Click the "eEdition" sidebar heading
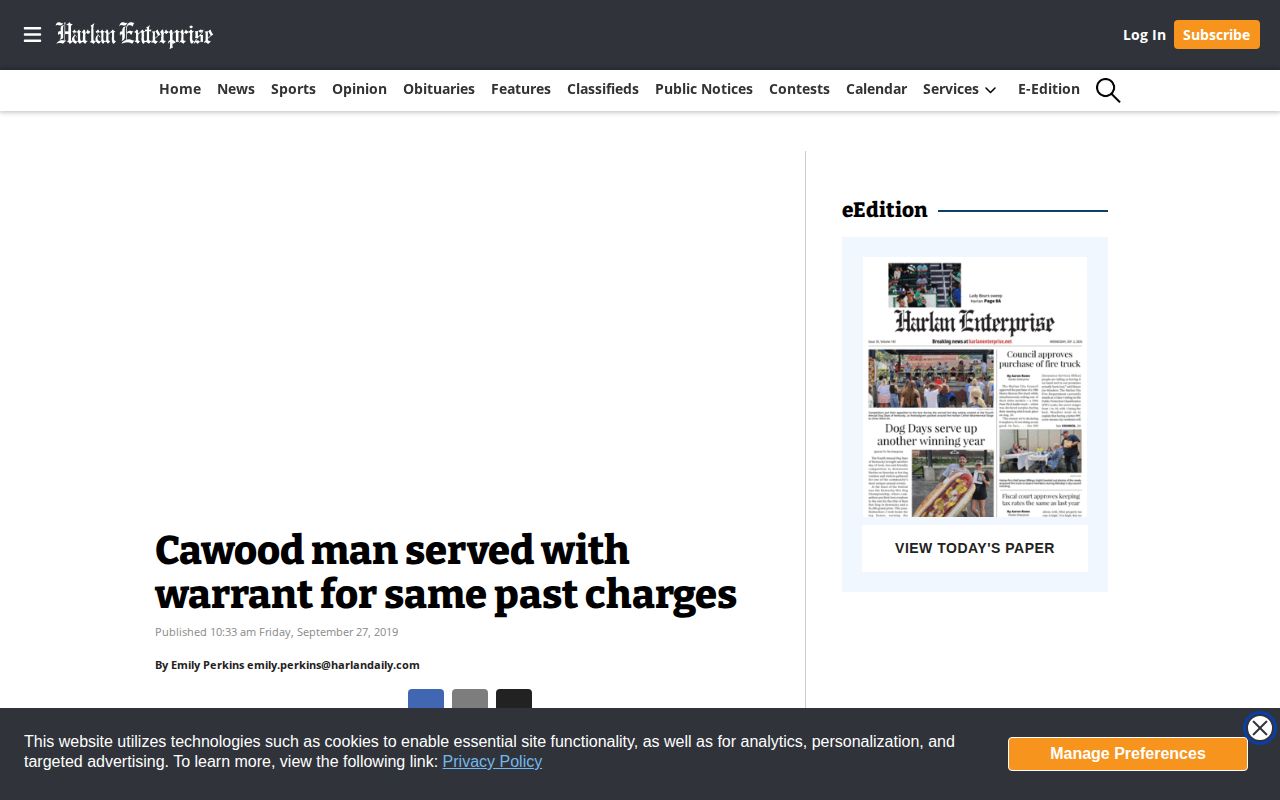The image size is (1280, 800). [885, 210]
